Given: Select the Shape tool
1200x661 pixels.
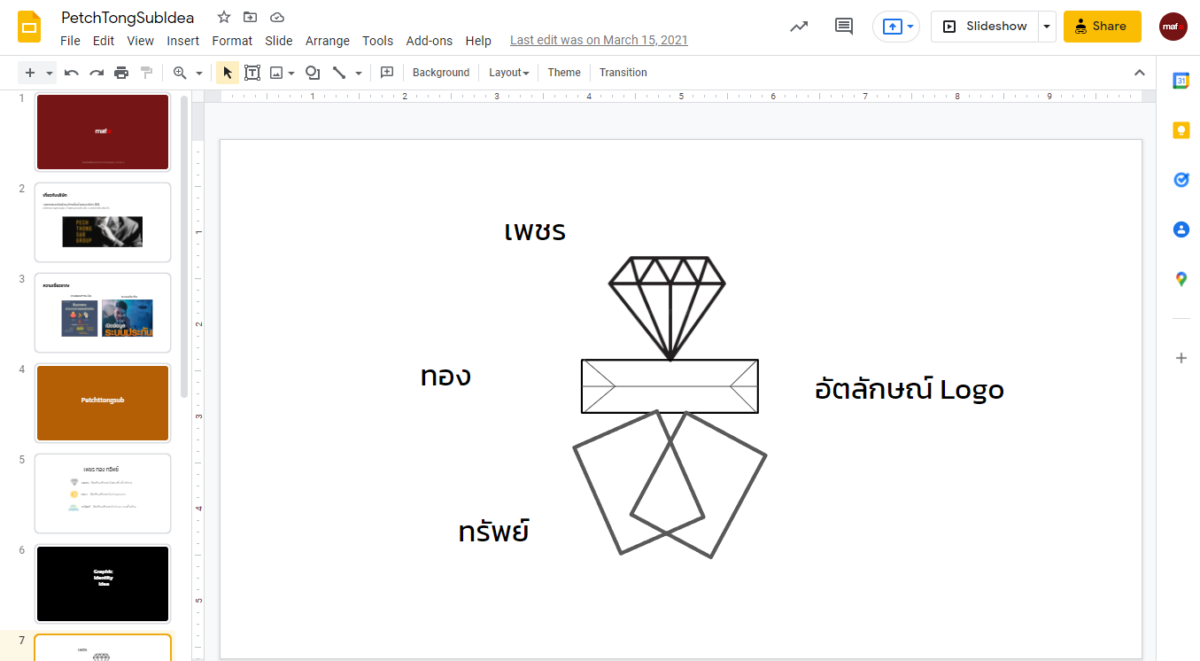Looking at the screenshot, I should tap(311, 72).
